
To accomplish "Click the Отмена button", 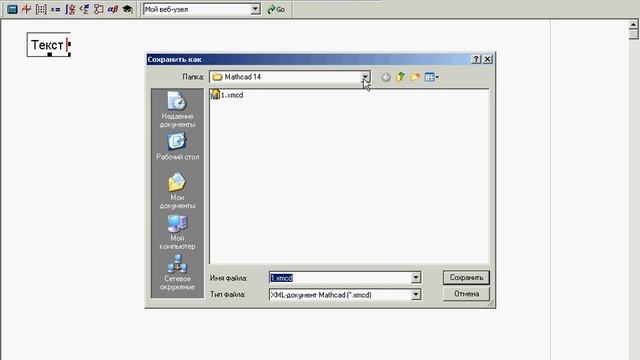I will point(466,294).
